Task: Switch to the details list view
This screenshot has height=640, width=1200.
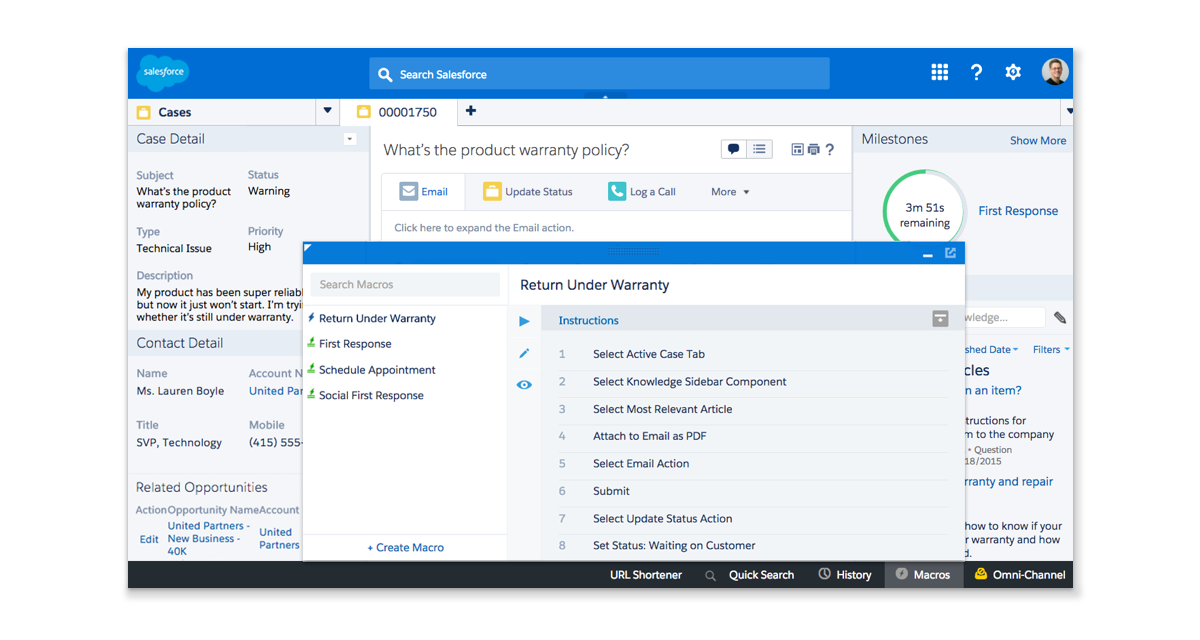Action: [760, 149]
